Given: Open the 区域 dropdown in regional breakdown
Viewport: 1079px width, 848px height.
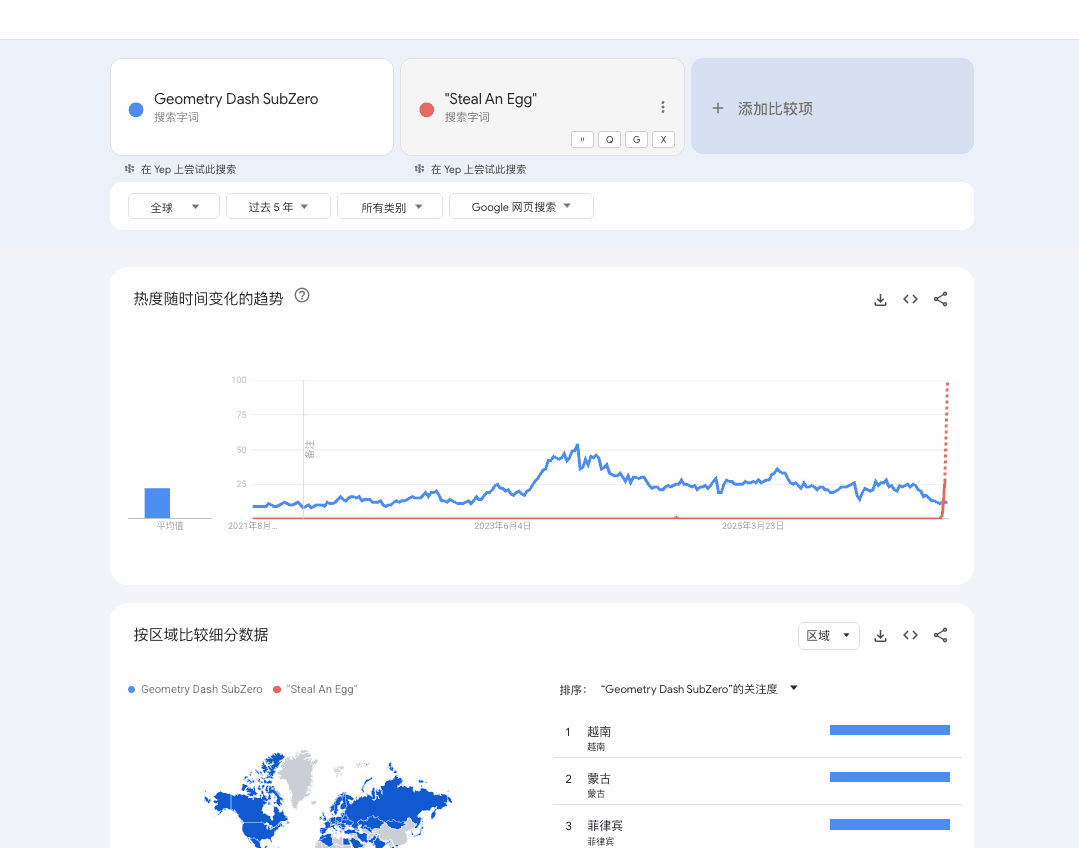Looking at the screenshot, I should 829,635.
